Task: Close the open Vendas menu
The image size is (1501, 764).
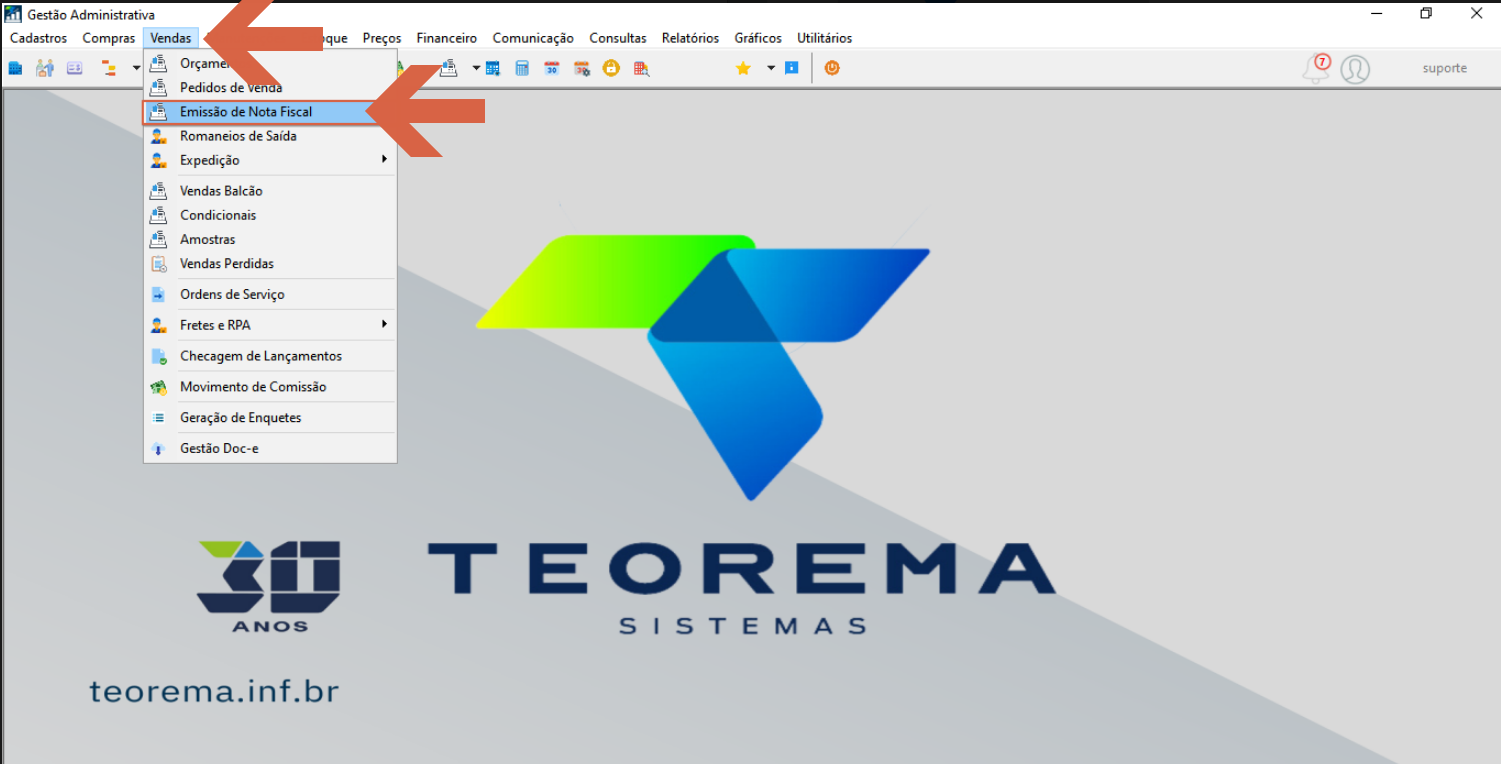Action: (171, 38)
